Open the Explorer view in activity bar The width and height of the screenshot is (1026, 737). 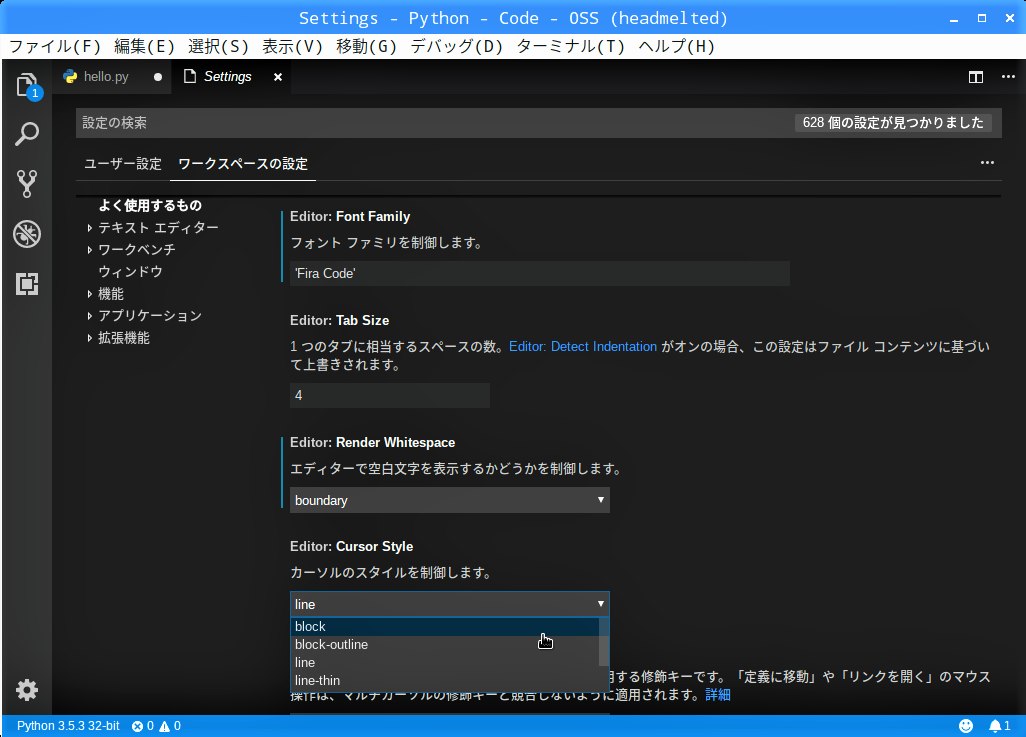[x=27, y=85]
